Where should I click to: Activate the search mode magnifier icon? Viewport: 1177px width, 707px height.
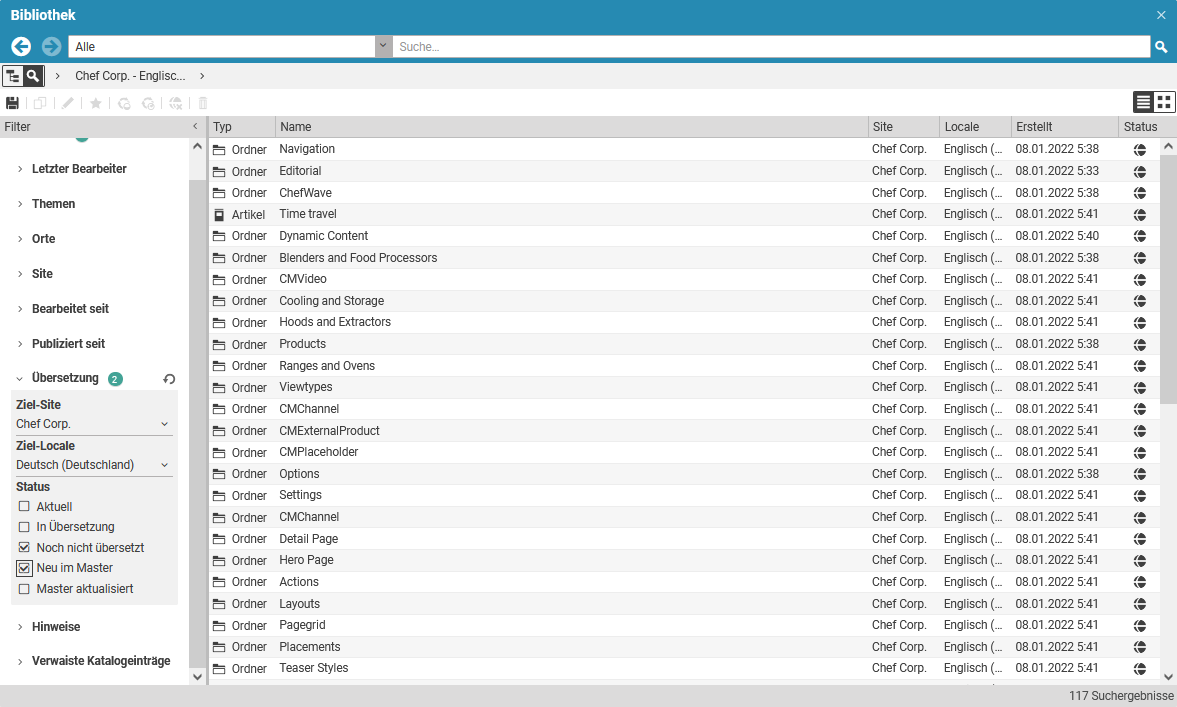pos(33,75)
